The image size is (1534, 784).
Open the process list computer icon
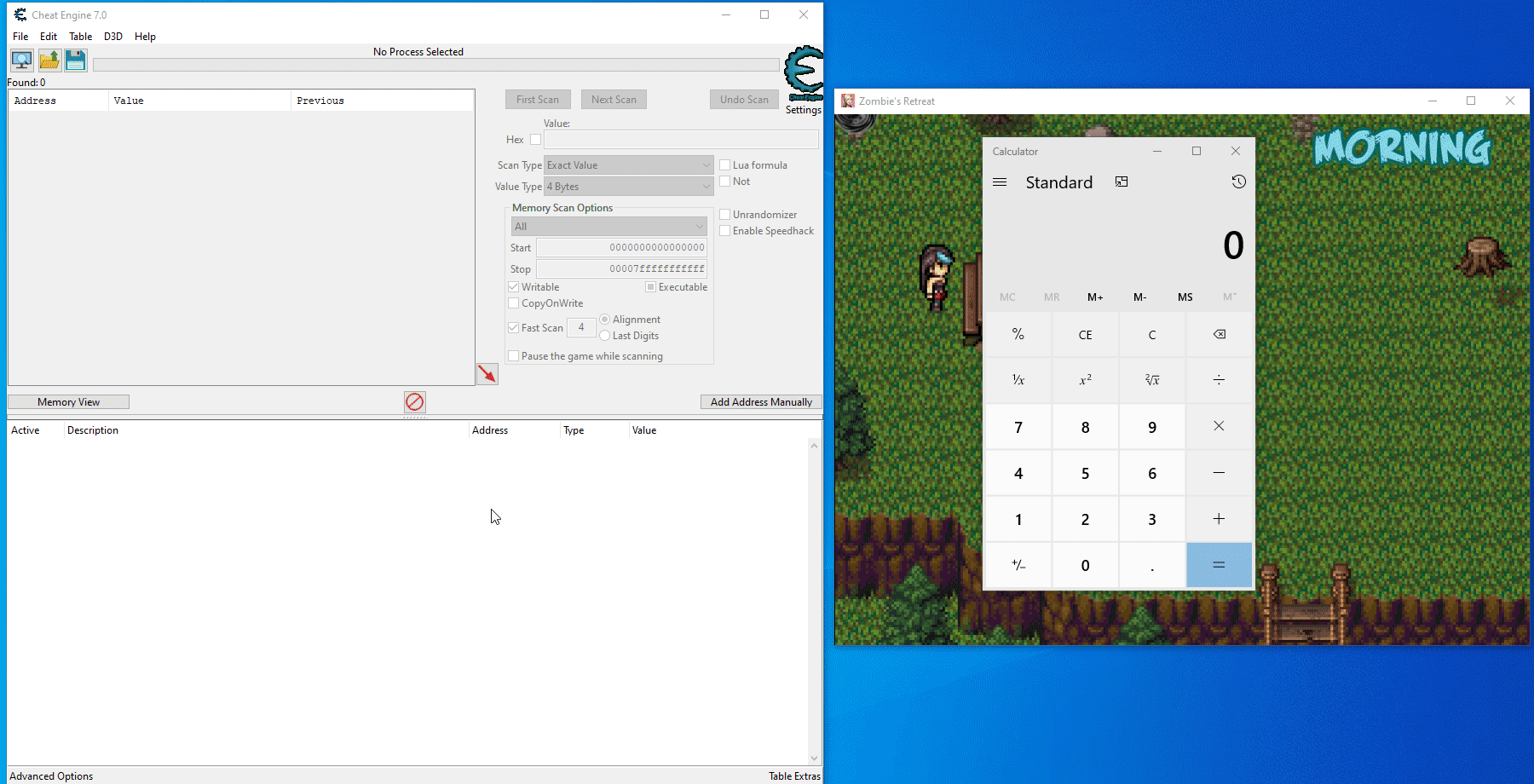22,61
